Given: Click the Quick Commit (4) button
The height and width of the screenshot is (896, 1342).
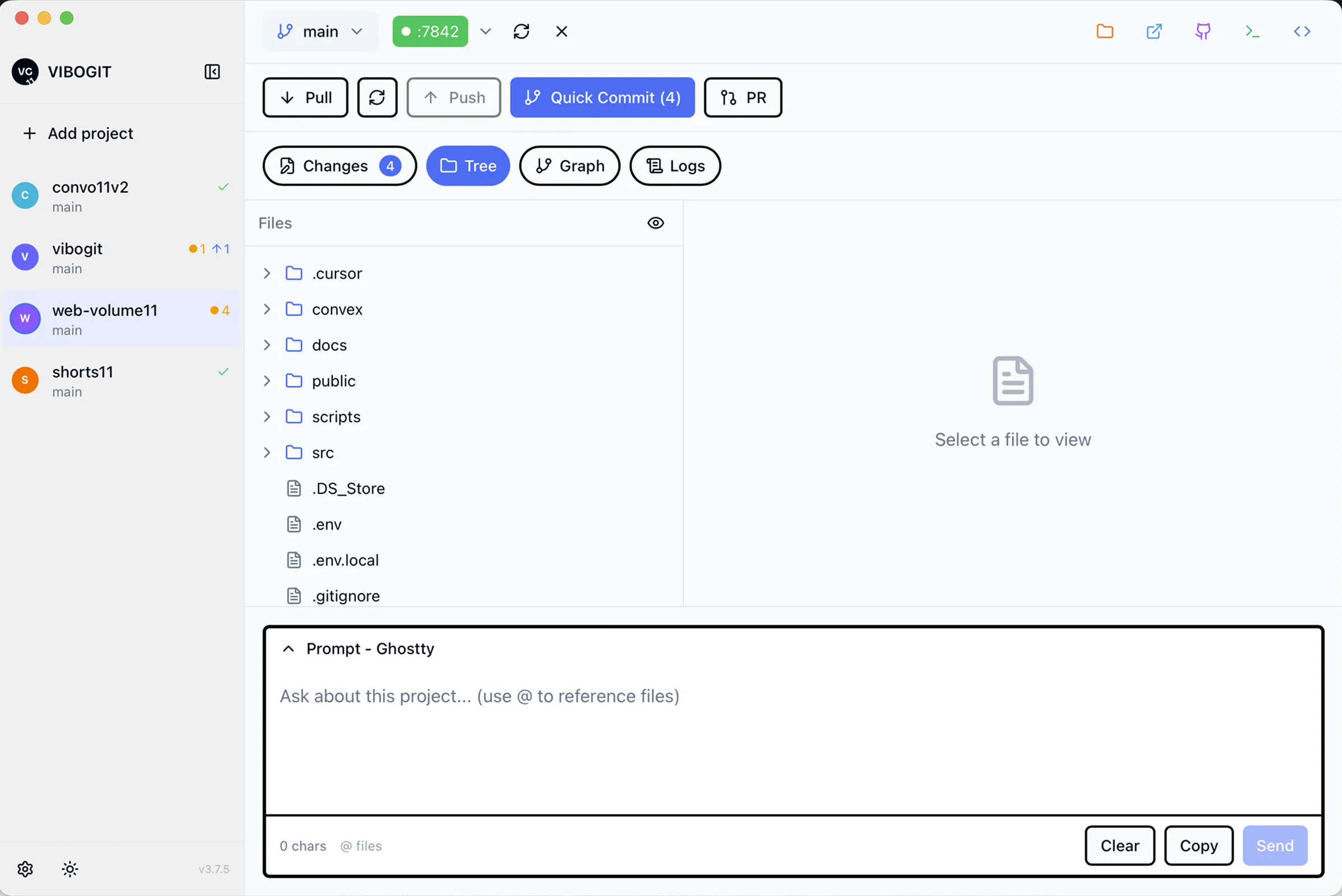Looking at the screenshot, I should click(x=602, y=97).
